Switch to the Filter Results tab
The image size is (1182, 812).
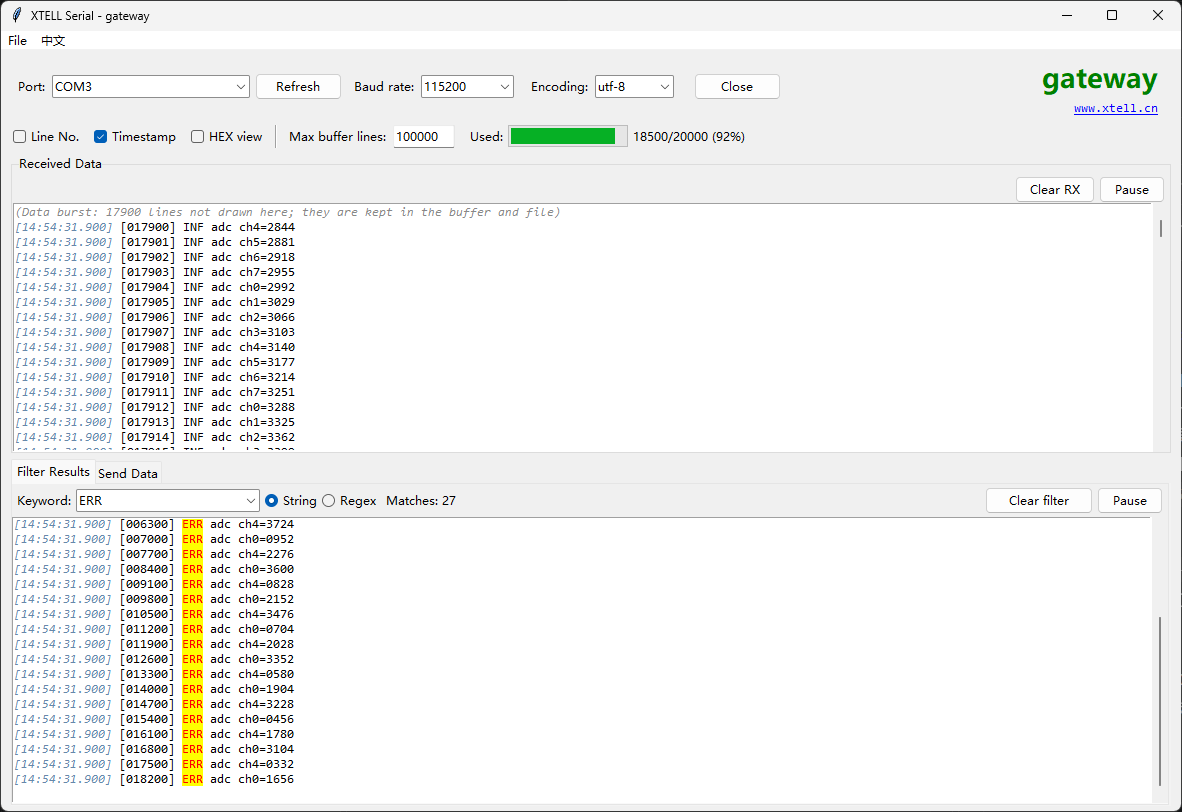54,472
